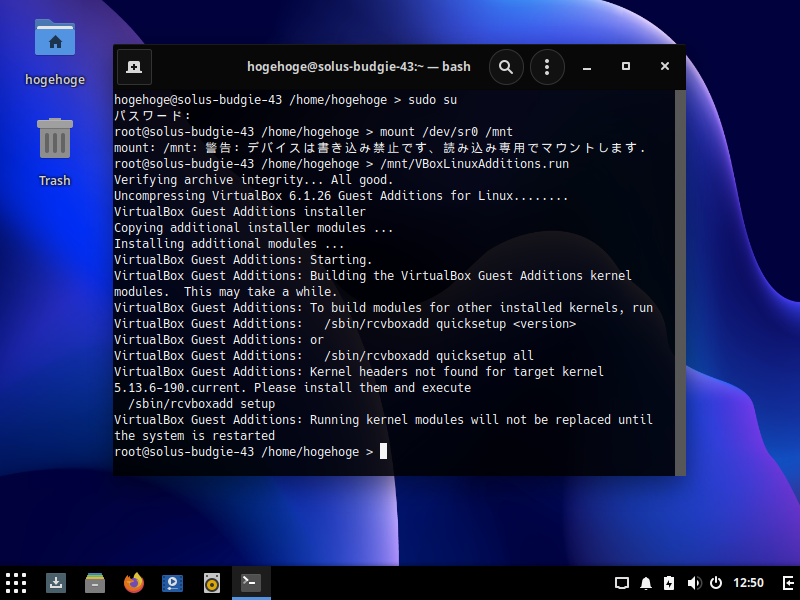800x600 pixels.
Task: Select the hogehoge home folder desktop icon
Action: [x=55, y=53]
